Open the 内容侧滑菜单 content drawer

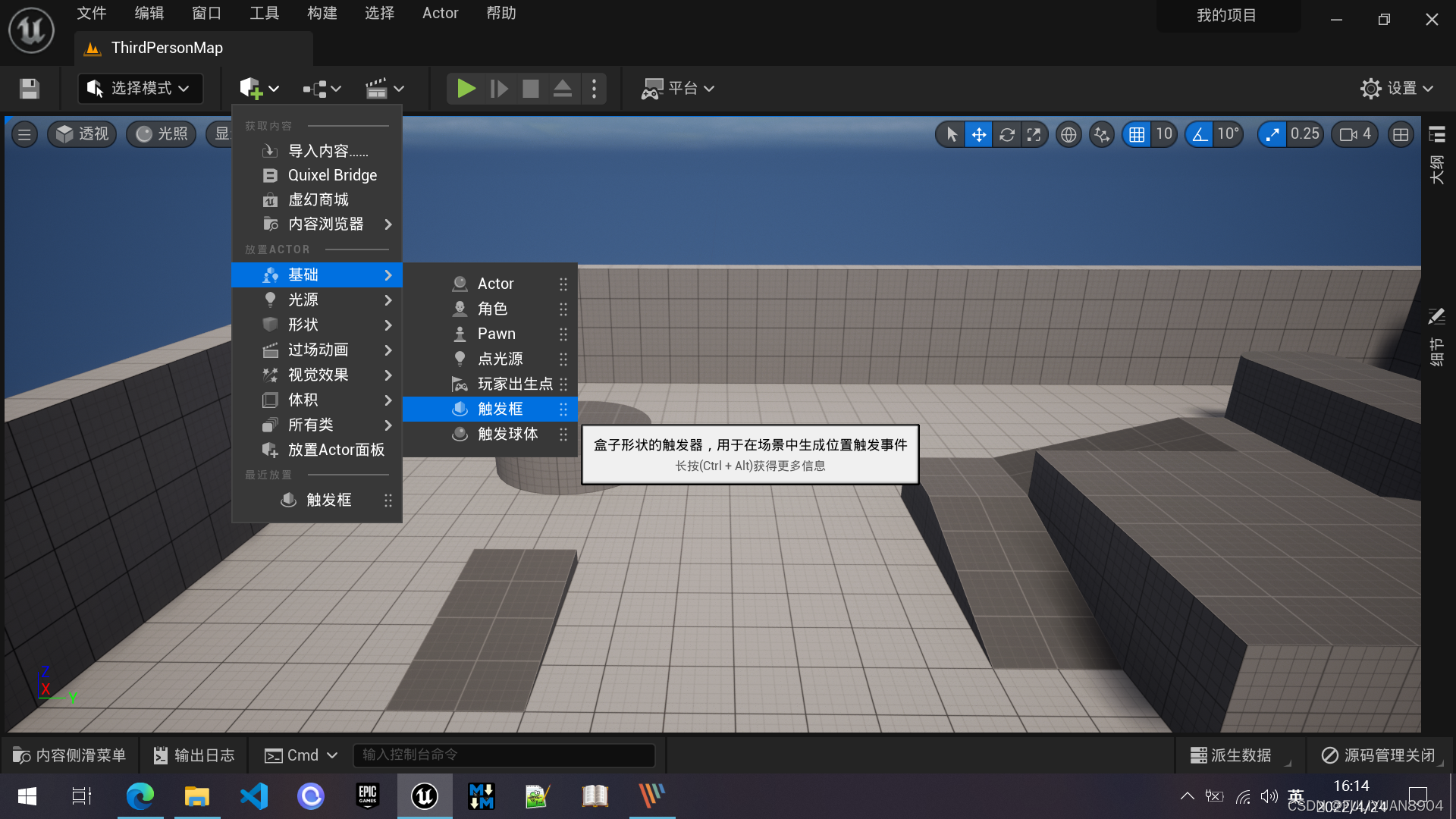coord(70,755)
